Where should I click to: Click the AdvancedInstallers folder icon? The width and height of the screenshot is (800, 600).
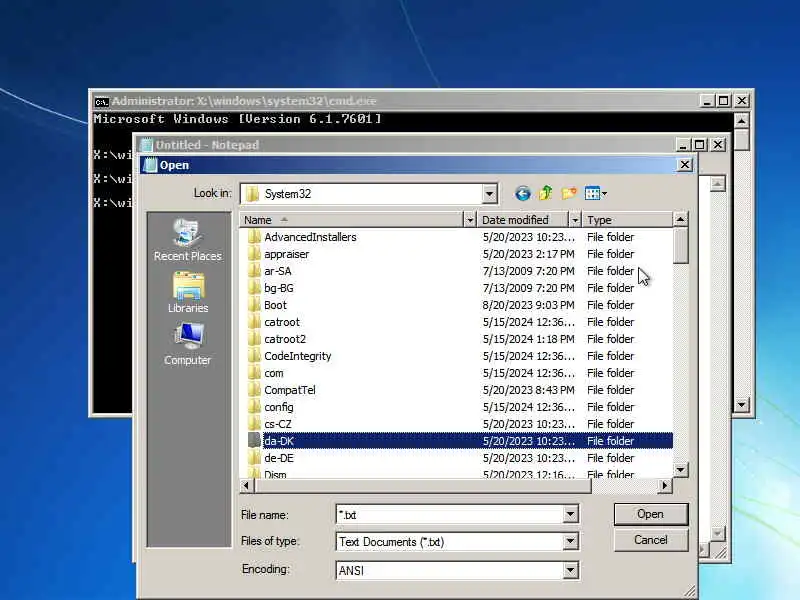[254, 237]
